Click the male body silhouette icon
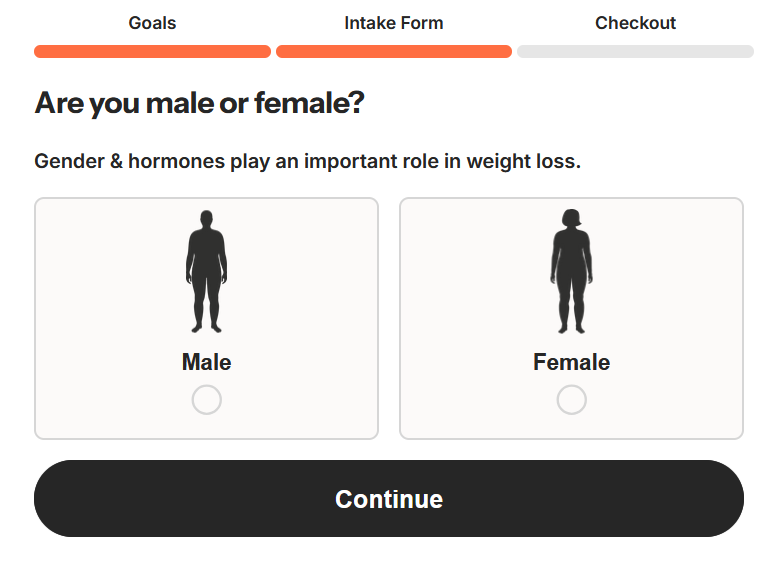Image resolution: width=778 pixels, height=567 pixels. [206, 271]
